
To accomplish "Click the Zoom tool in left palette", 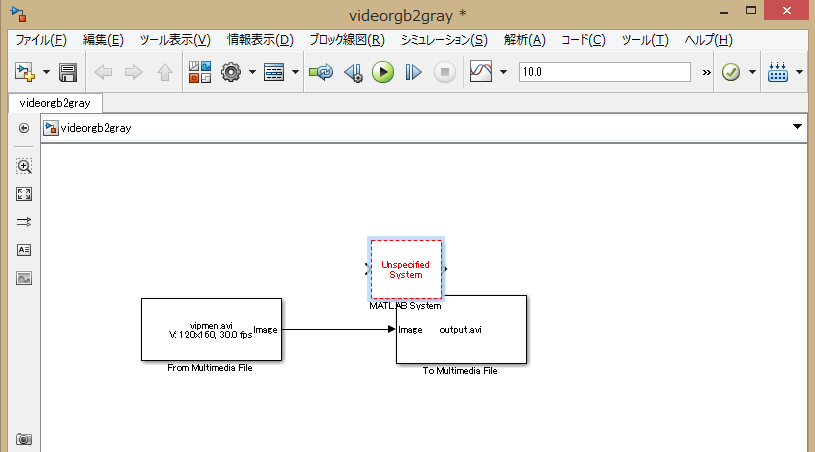I will 24,166.
